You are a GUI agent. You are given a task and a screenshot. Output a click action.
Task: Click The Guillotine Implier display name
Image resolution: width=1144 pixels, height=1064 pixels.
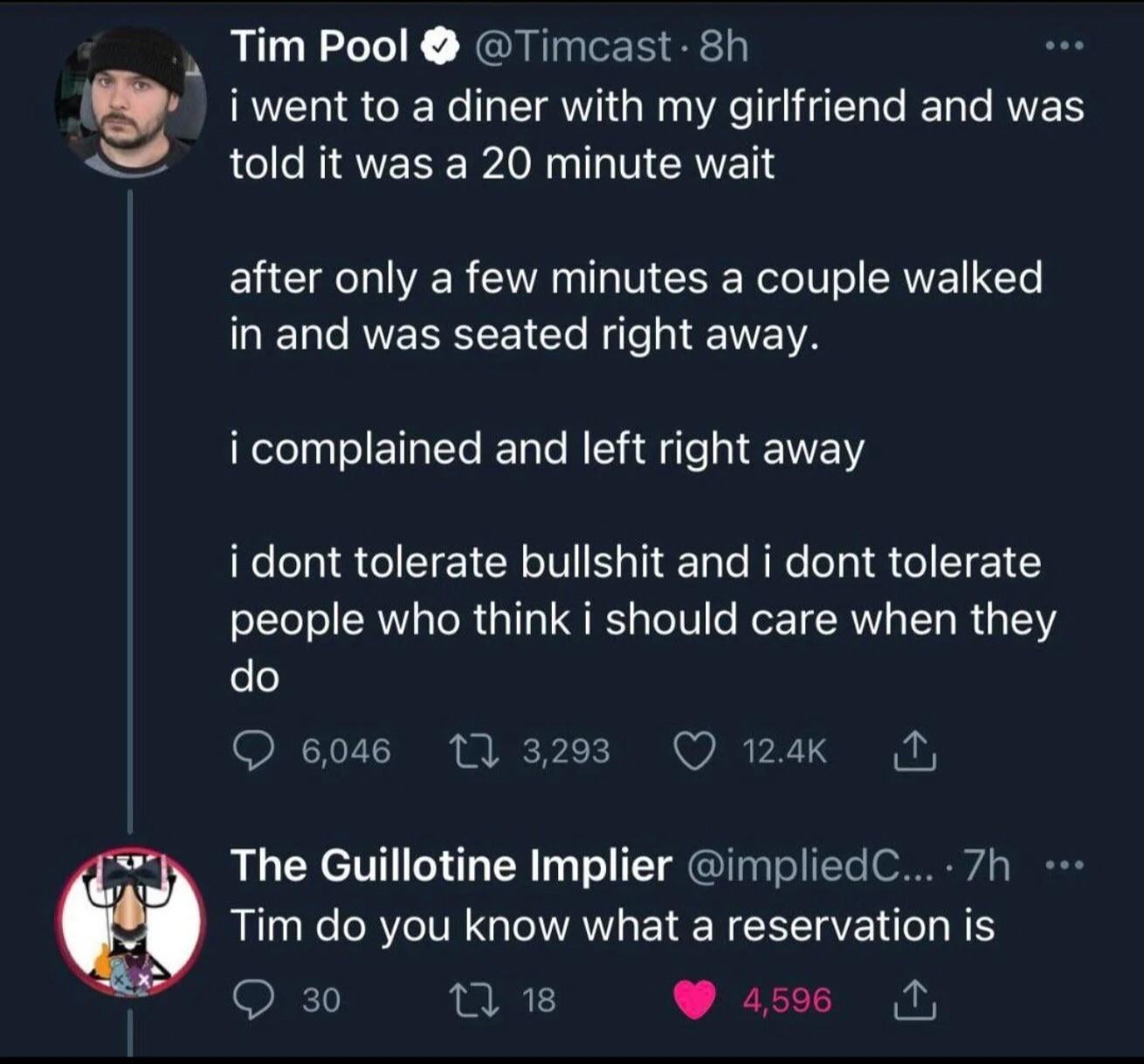[451, 866]
